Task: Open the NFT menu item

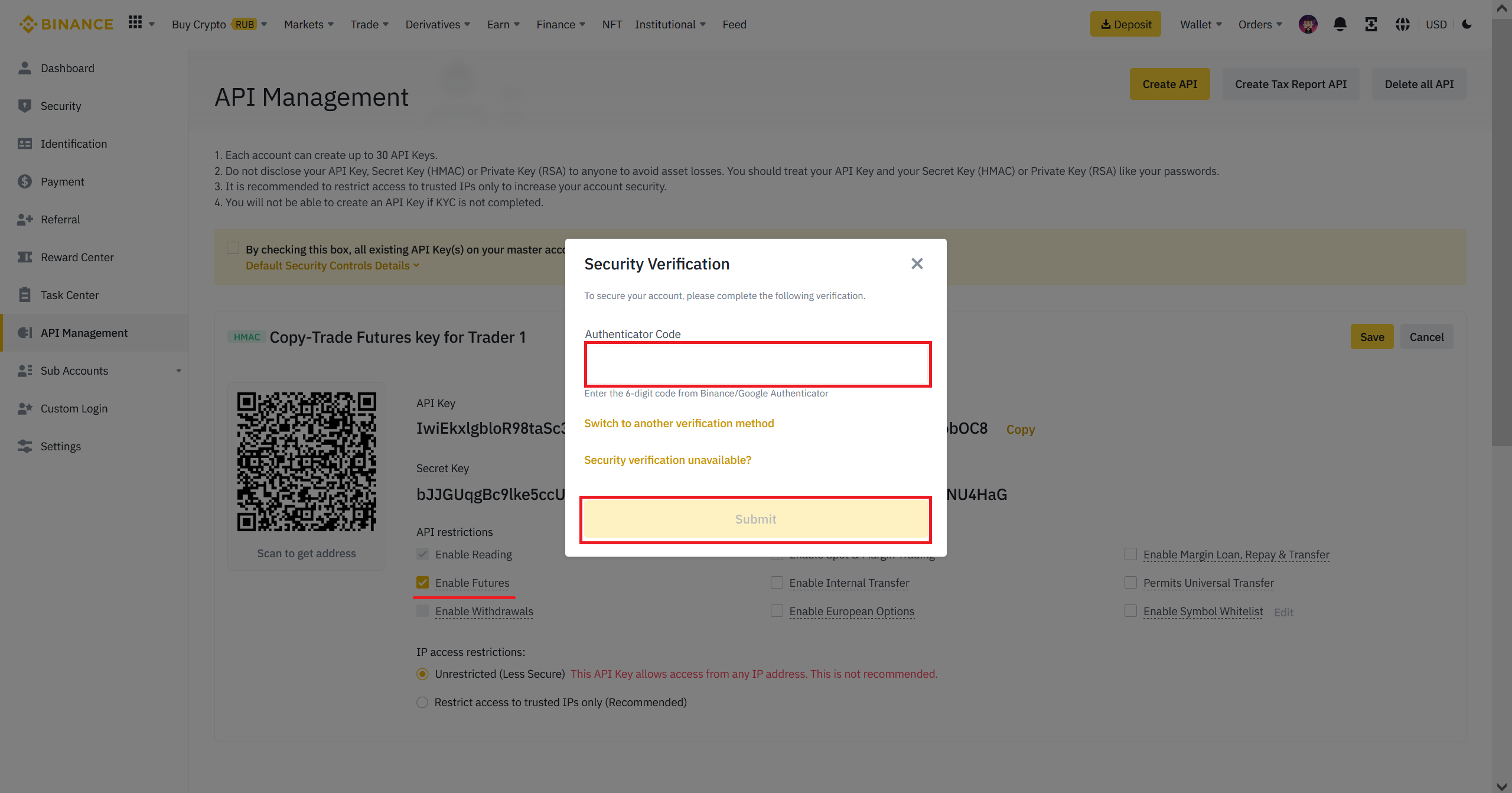Action: 612,24
